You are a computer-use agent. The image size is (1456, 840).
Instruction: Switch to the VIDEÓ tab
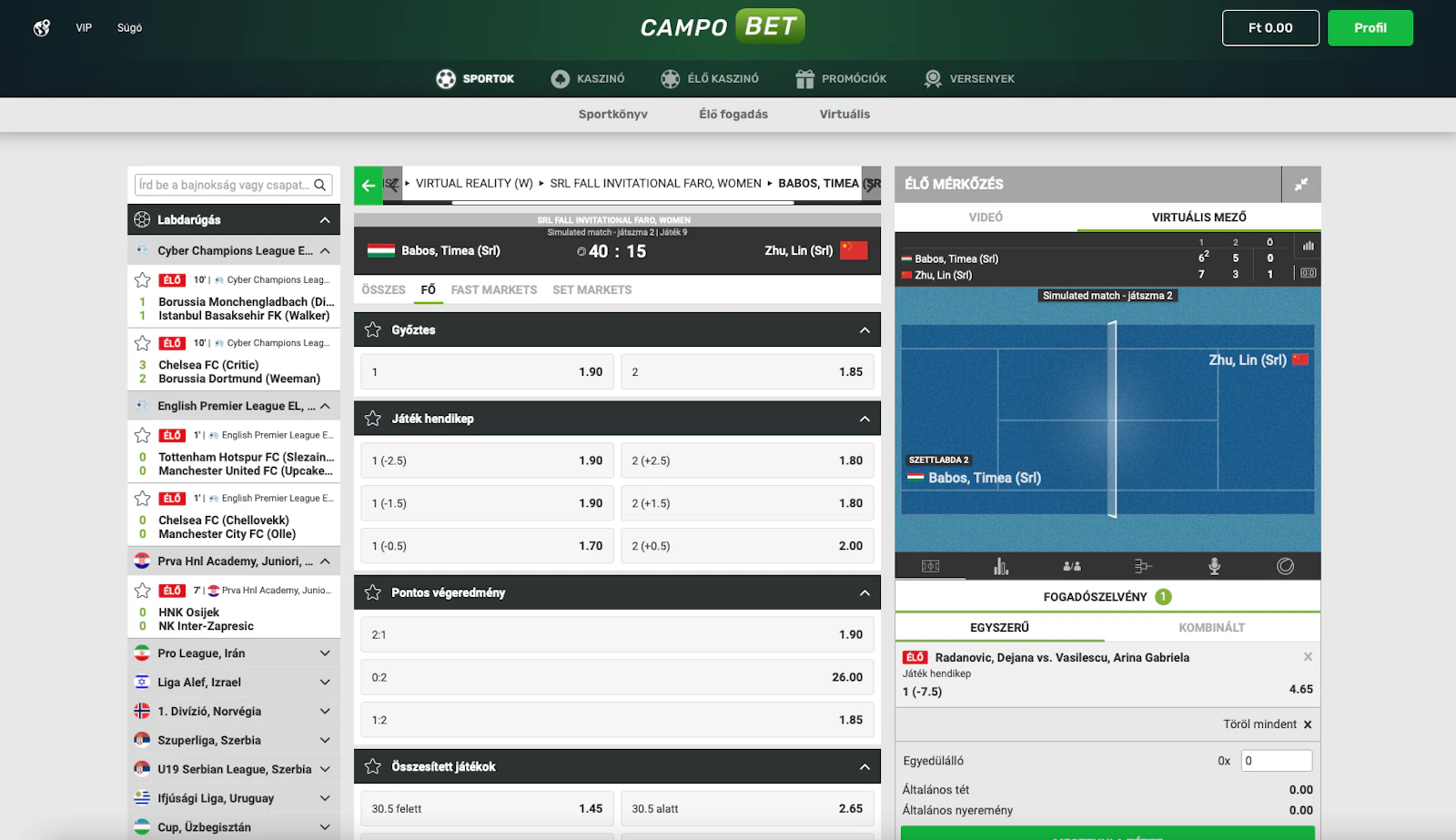[x=987, y=217]
